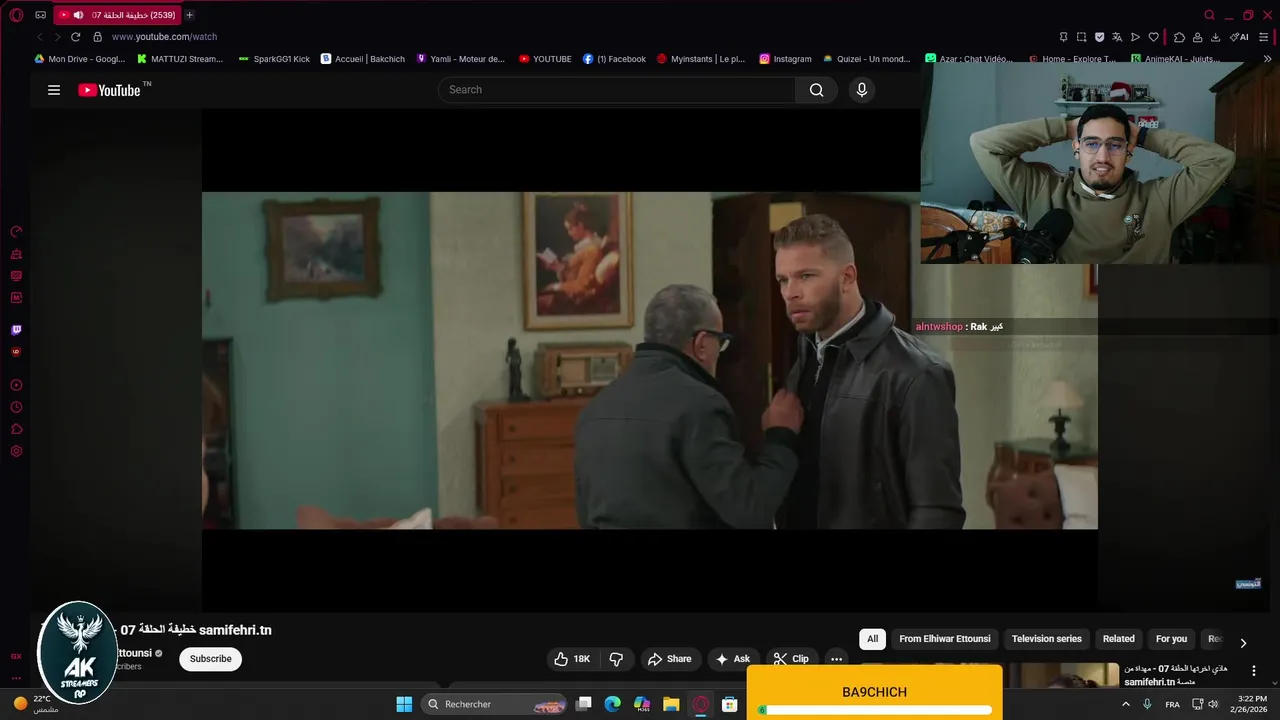1280x720 pixels.
Task: Click the YouTube search magnifier button
Action: coord(817,90)
